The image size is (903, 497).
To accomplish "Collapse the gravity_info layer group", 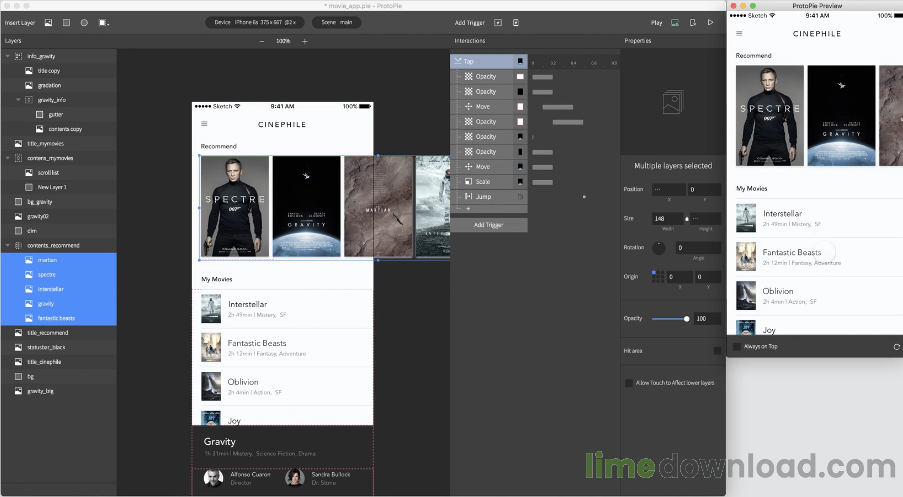I will point(18,100).
